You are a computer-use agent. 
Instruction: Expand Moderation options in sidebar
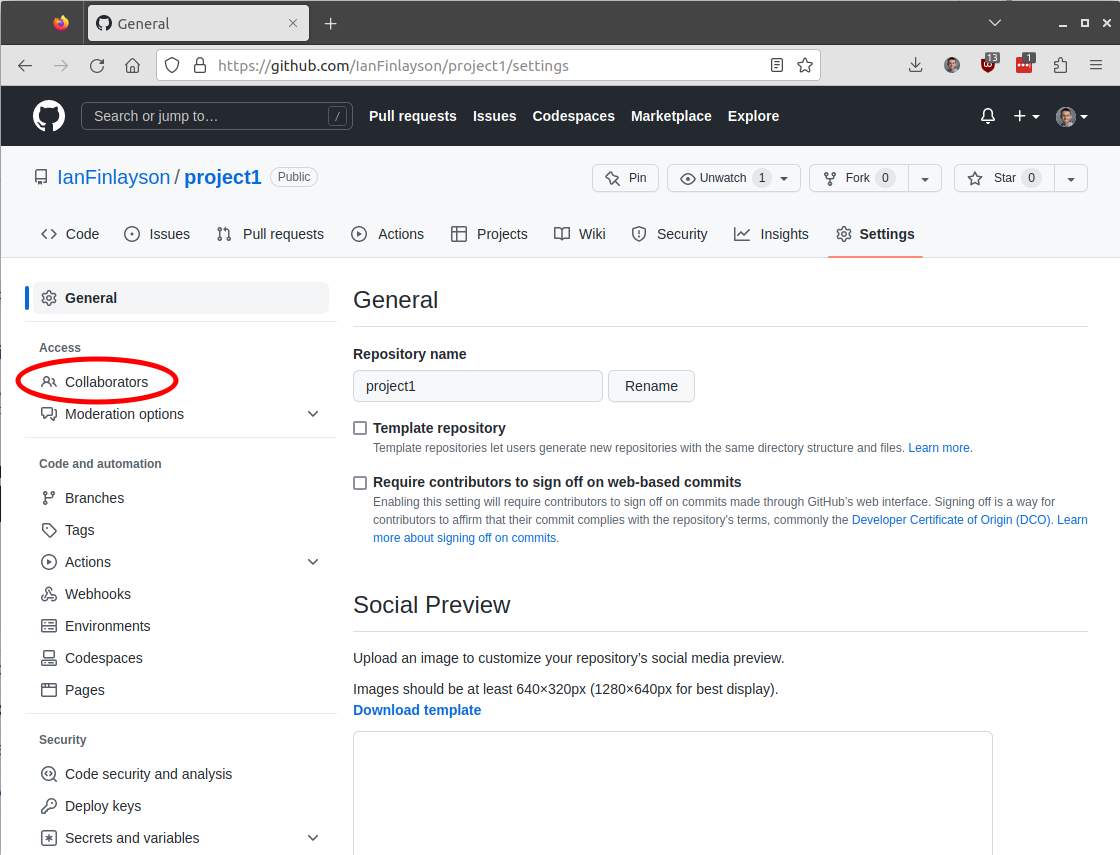pyautogui.click(x=313, y=414)
